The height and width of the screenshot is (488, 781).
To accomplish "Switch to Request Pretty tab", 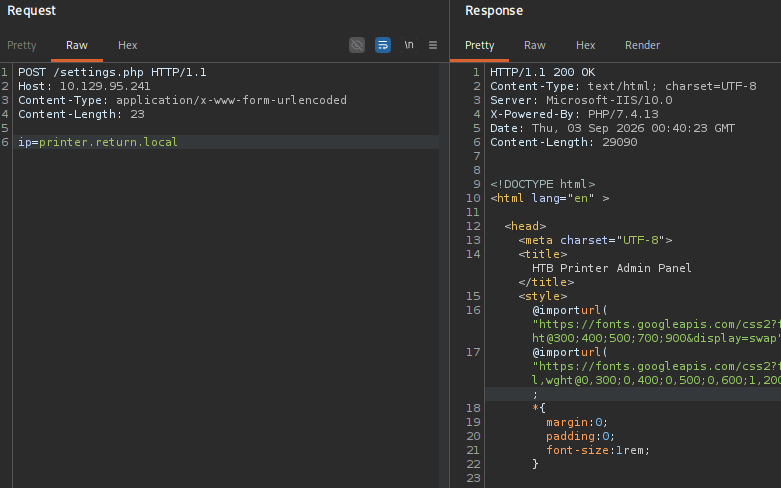I will click(21, 45).
